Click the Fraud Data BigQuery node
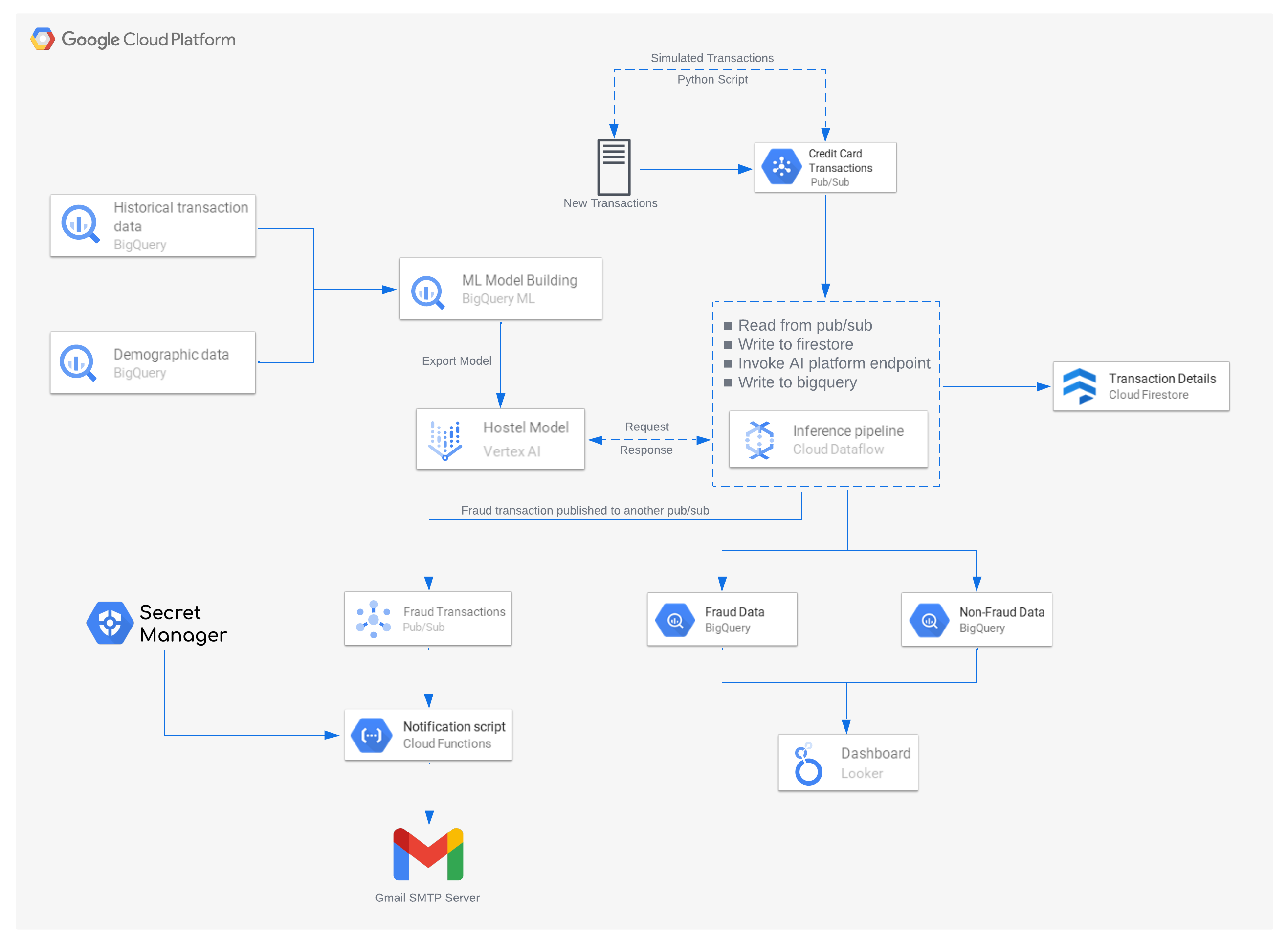Image resolution: width=1288 pixels, height=944 pixels. pyautogui.click(x=722, y=619)
